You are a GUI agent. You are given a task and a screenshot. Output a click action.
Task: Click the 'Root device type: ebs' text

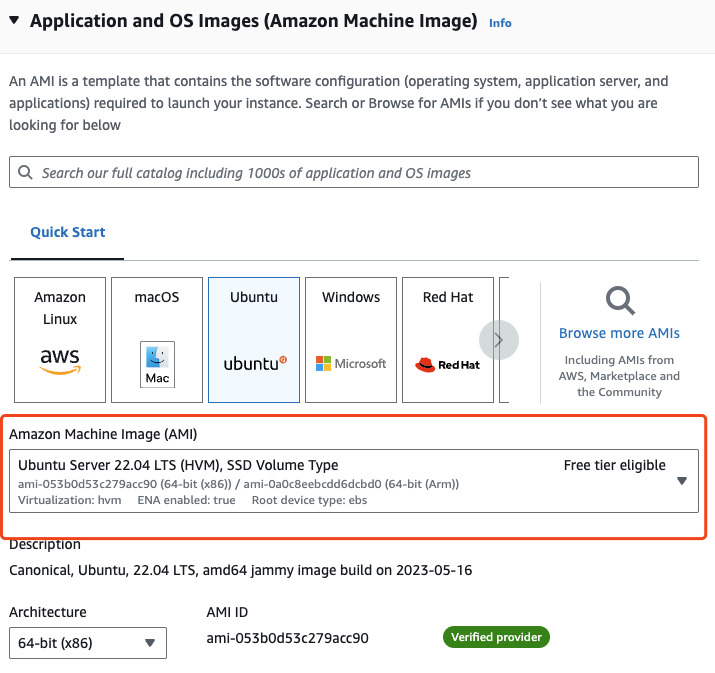click(309, 500)
